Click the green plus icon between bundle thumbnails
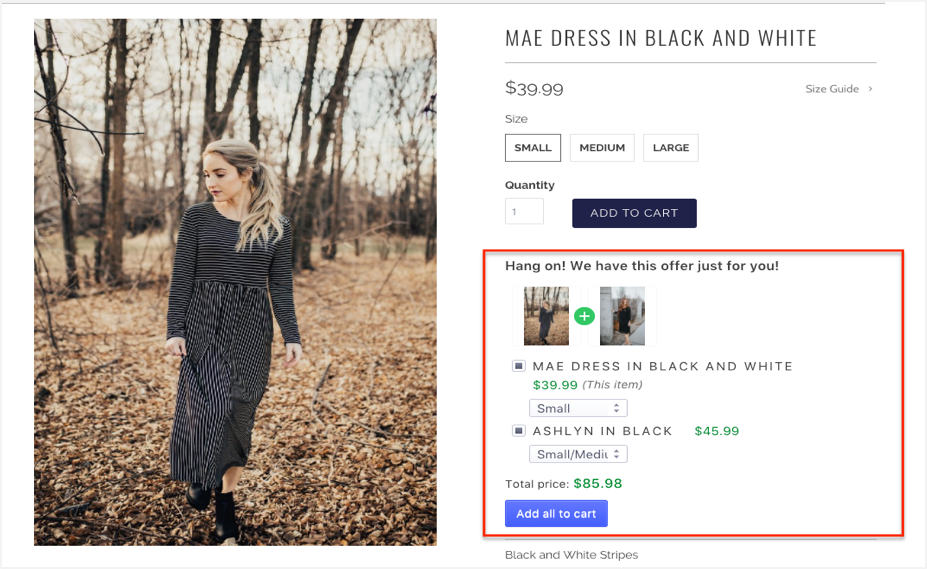Screen dimensions: 927x569 tap(584, 316)
